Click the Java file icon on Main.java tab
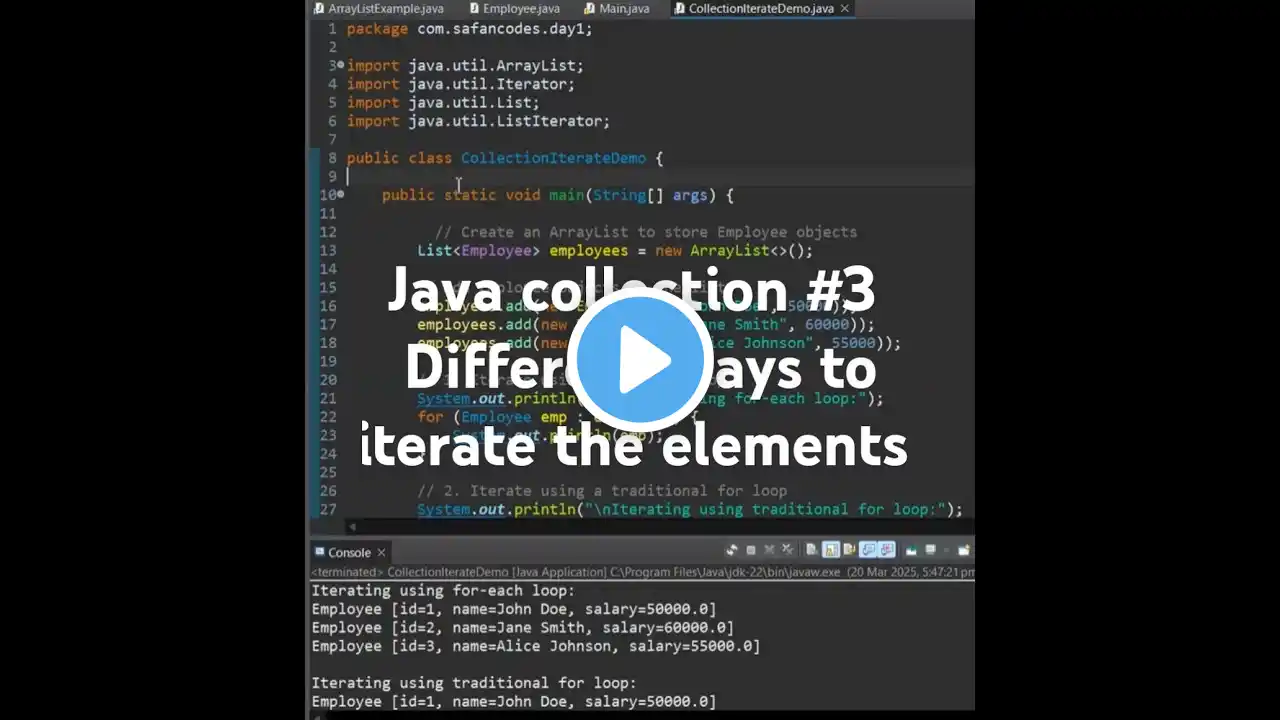1280x720 pixels. click(590, 8)
